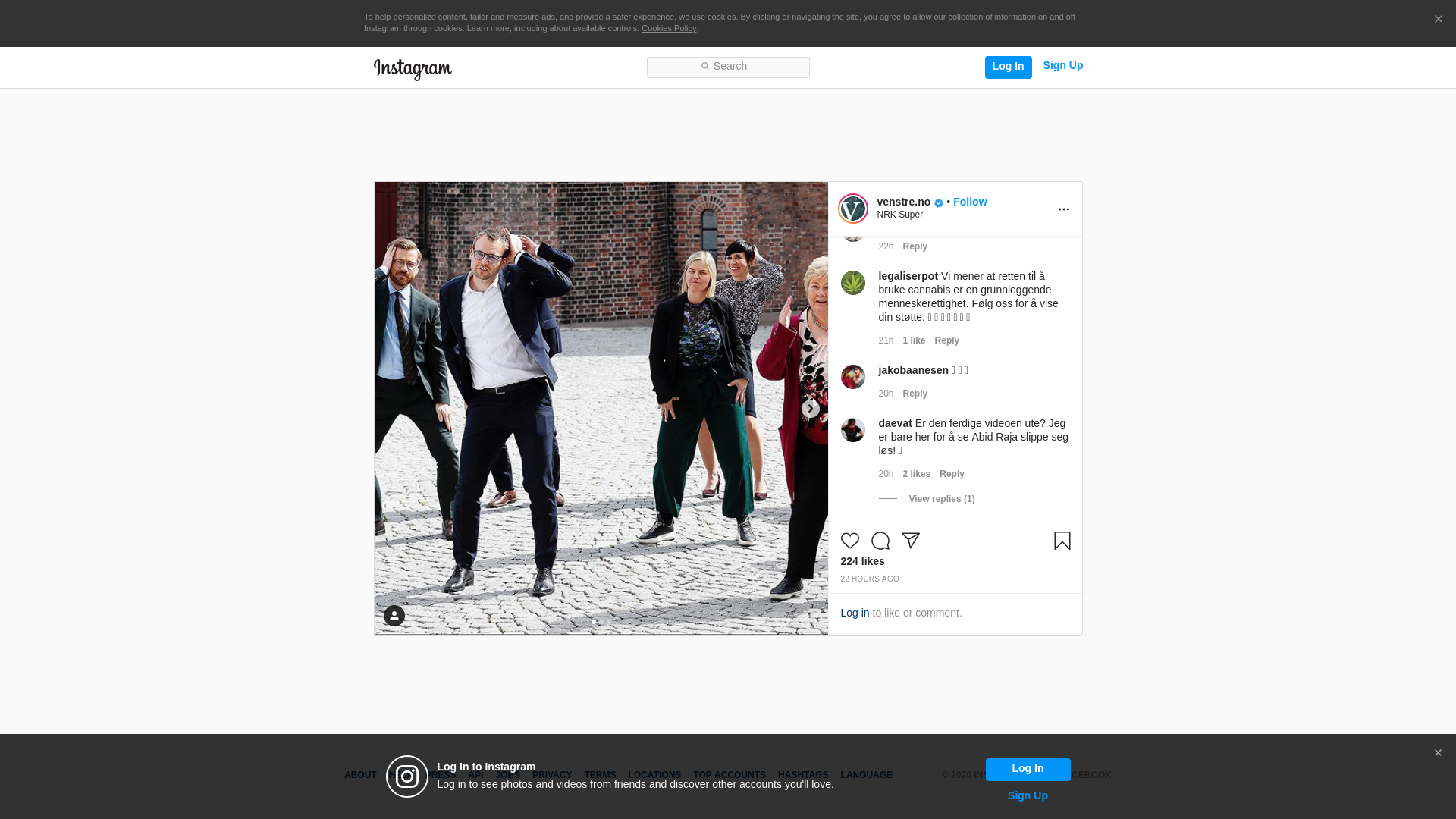Click Sign Up in bottom banner
This screenshot has width=1456, height=819.
(1028, 795)
